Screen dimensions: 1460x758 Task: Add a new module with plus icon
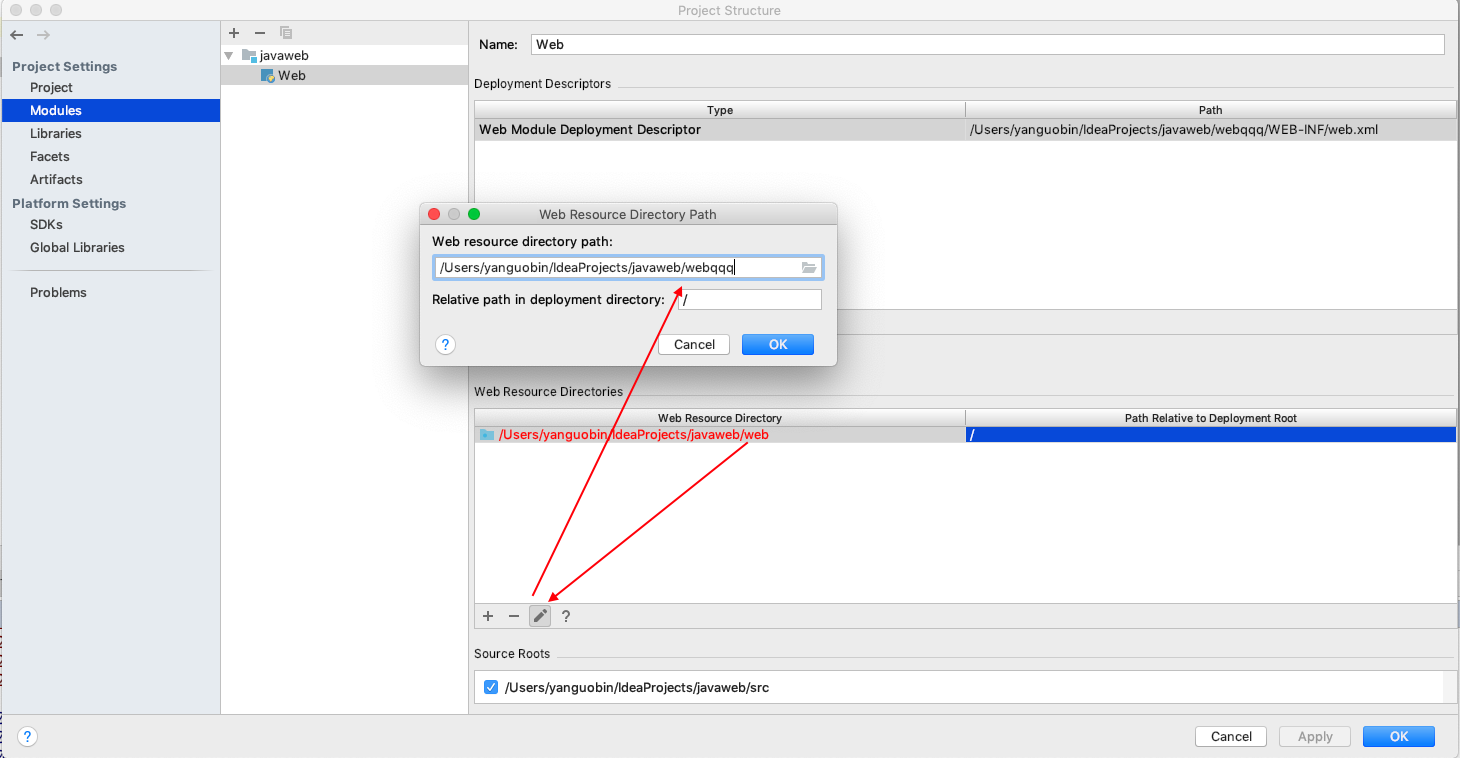[x=234, y=33]
